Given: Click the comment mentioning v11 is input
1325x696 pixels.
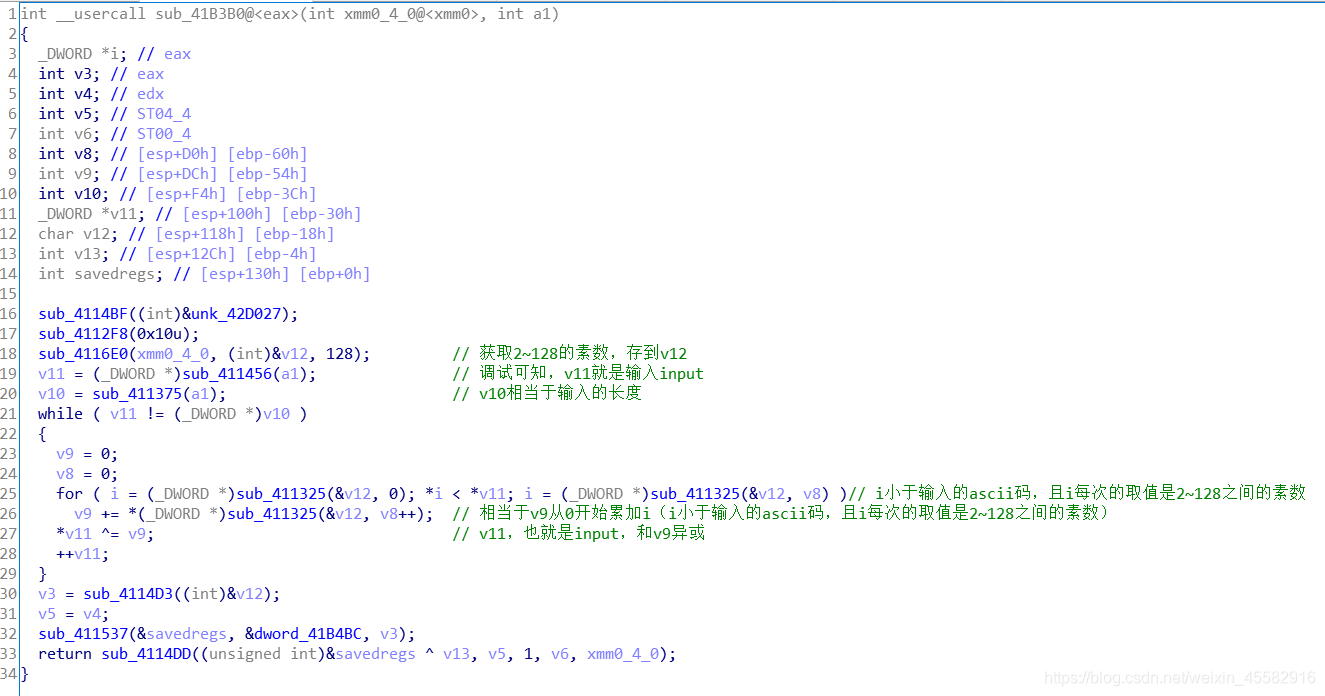Looking at the screenshot, I should [x=578, y=373].
